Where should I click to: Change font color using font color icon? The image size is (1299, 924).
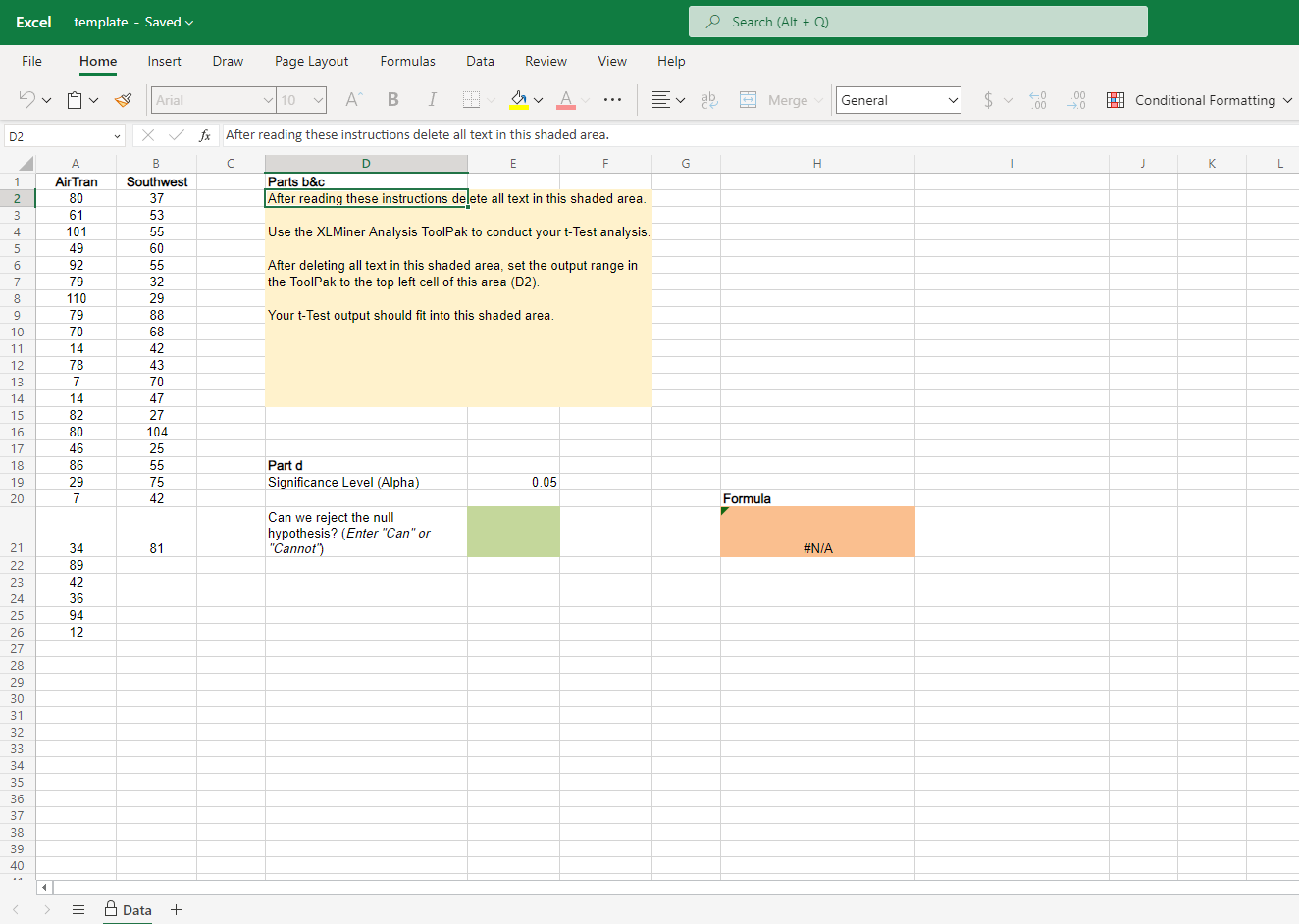point(565,99)
